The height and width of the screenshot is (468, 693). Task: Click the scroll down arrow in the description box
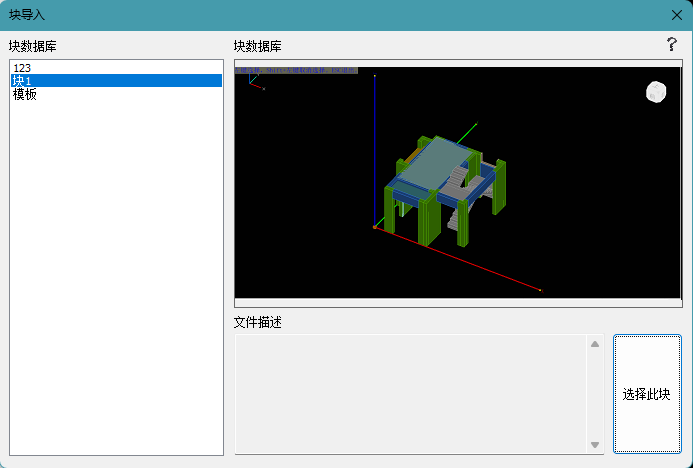(x=595, y=445)
